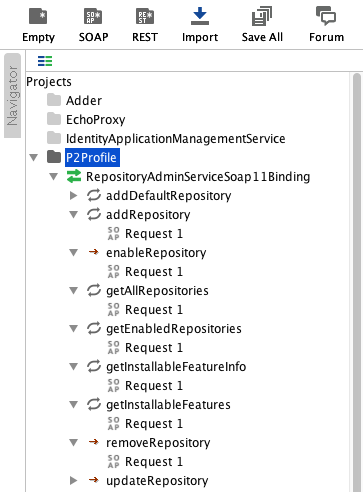This screenshot has width=363, height=492.
Task: Create an Empty project from the toolbar
Action: coord(38,25)
